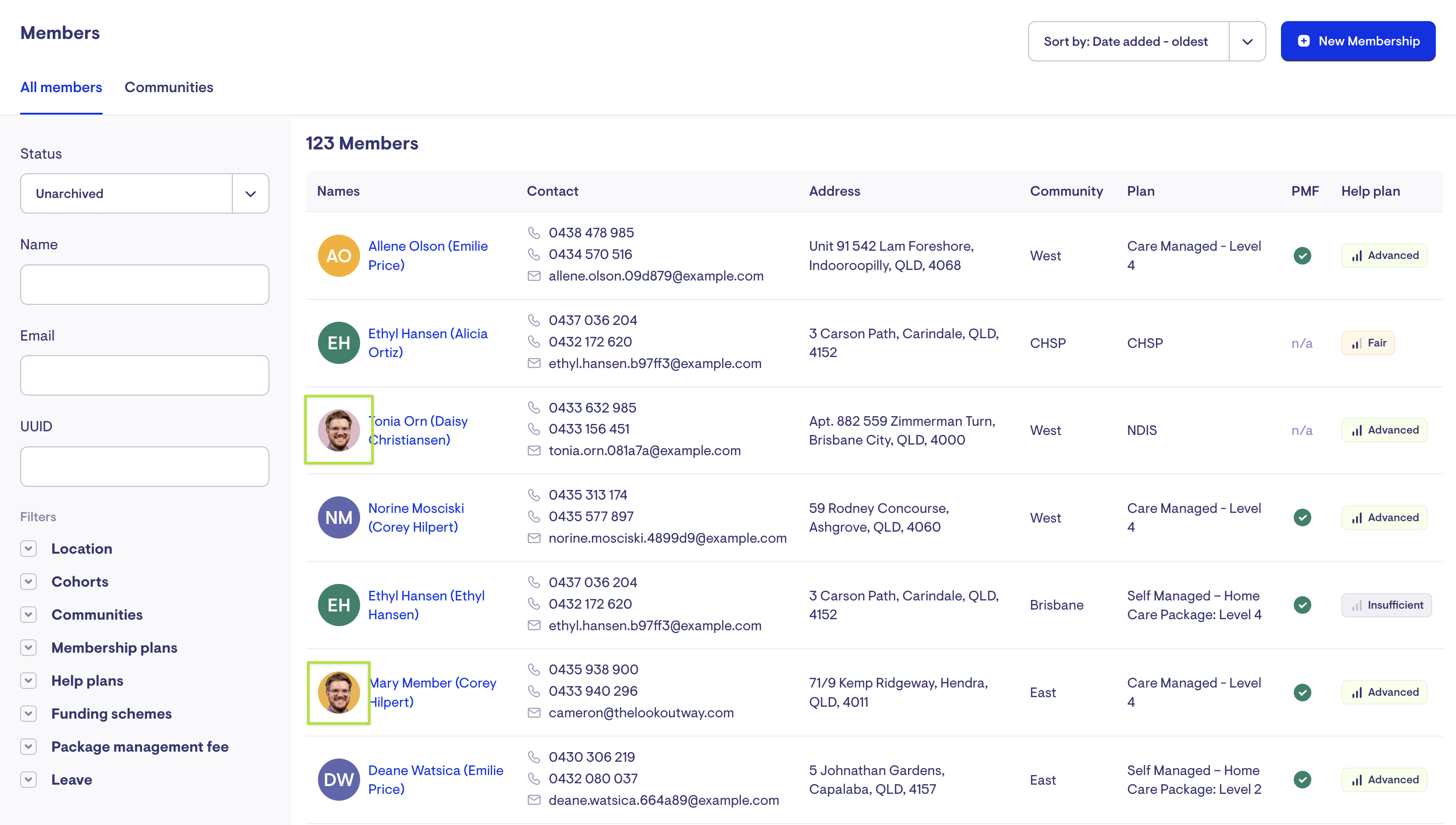Click Allene Olson's AO avatar icon

[339, 256]
